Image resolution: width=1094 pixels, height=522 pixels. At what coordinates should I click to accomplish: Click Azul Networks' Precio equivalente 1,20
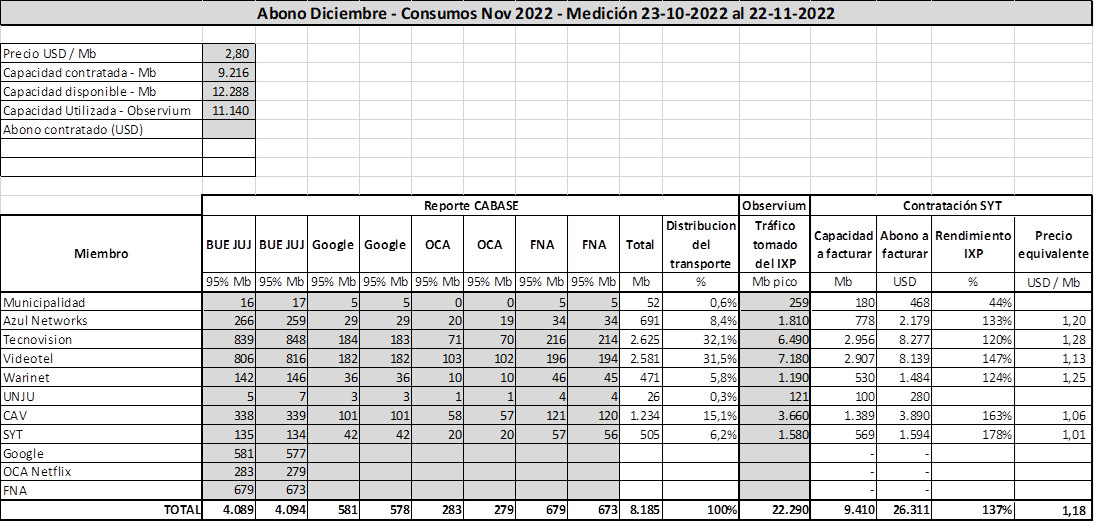pyautogui.click(x=1054, y=320)
